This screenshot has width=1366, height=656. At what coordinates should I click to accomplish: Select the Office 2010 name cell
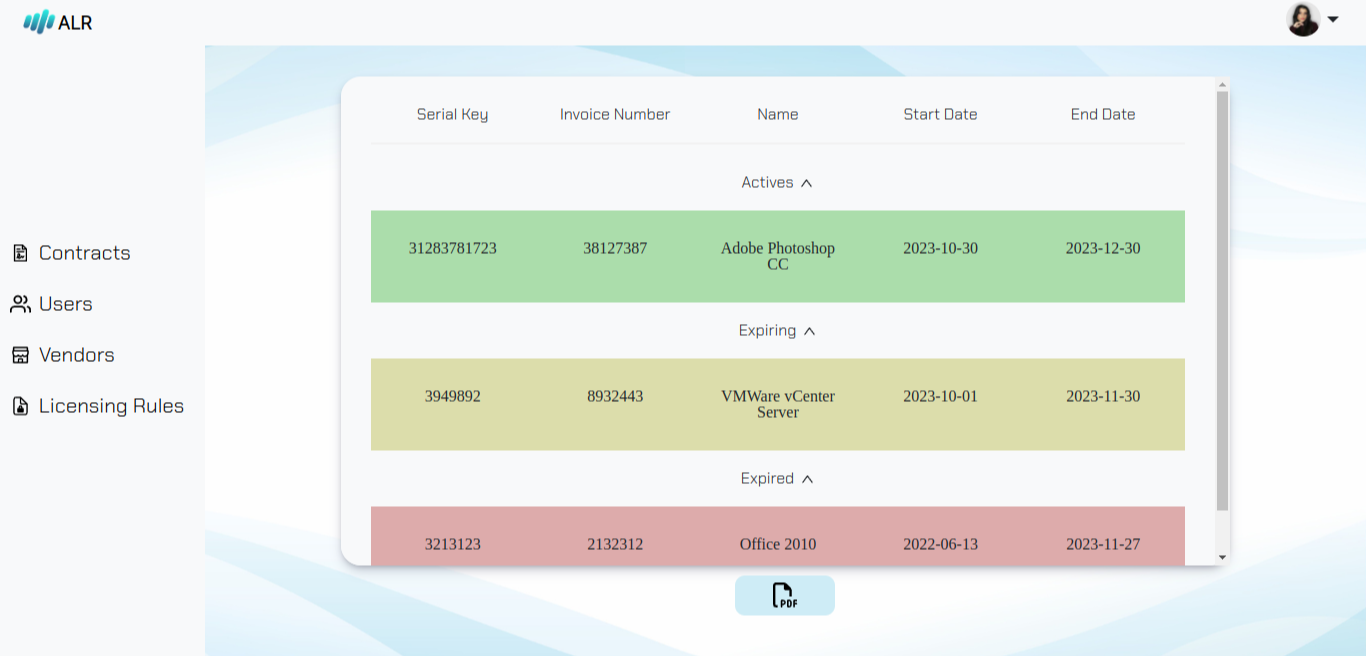(x=778, y=544)
